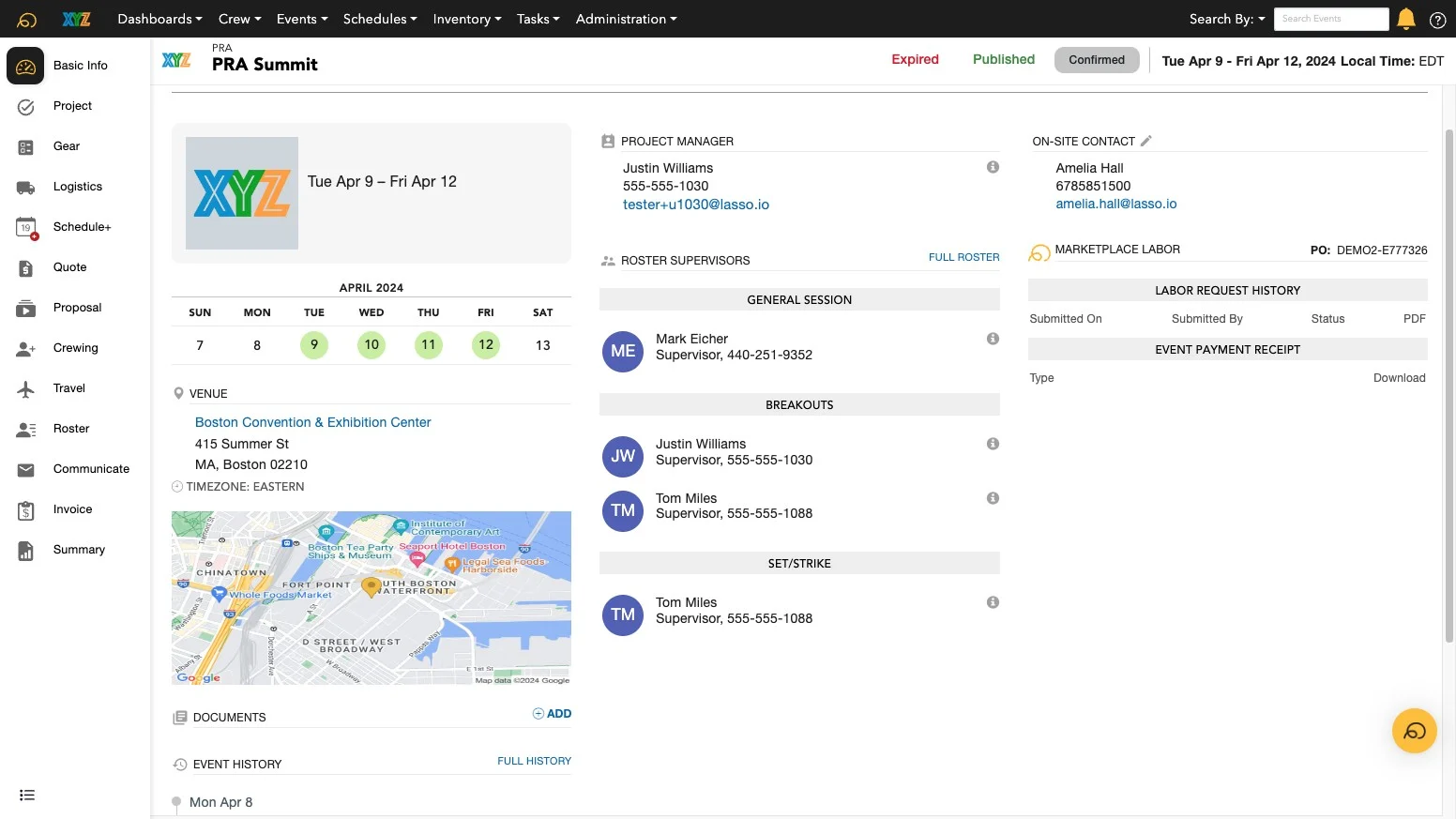The height and width of the screenshot is (819, 1456).
Task: Open the Crewing sidebar item
Action: point(76,348)
